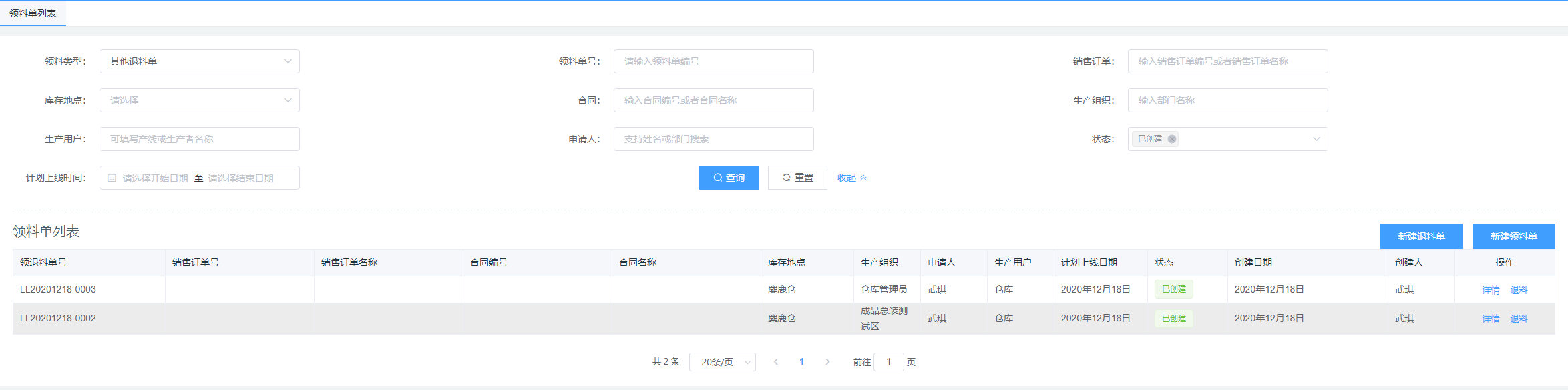Image resolution: width=1568 pixels, height=390 pixels.
Task: Open 详情 for LL20201218-0003
Action: 1491,290
